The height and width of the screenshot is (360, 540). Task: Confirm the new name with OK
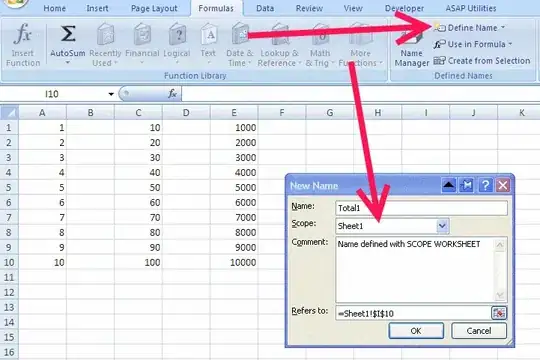click(416, 331)
